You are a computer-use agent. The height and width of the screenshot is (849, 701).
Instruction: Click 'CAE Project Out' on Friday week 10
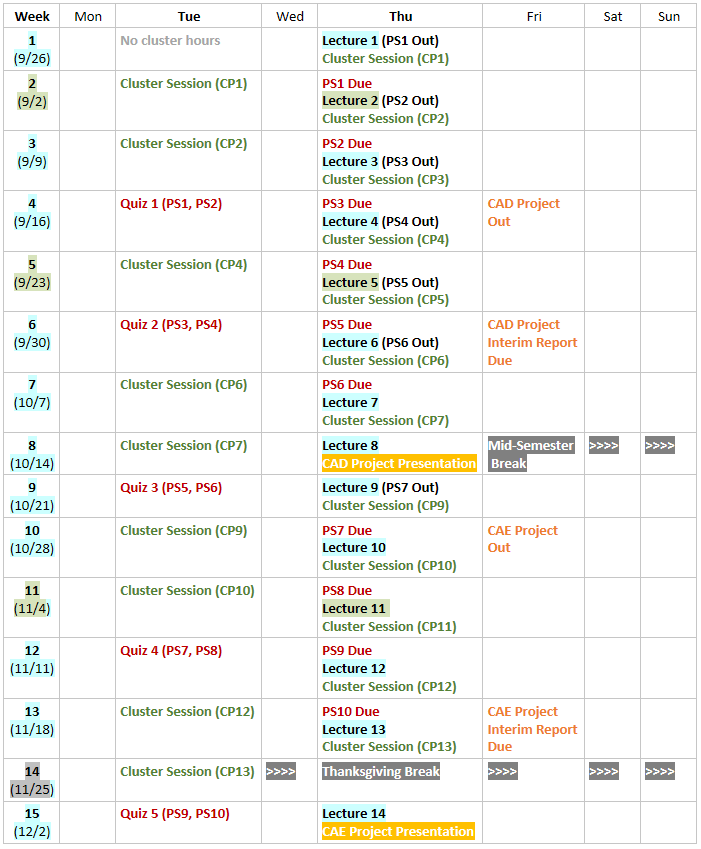coord(522,539)
